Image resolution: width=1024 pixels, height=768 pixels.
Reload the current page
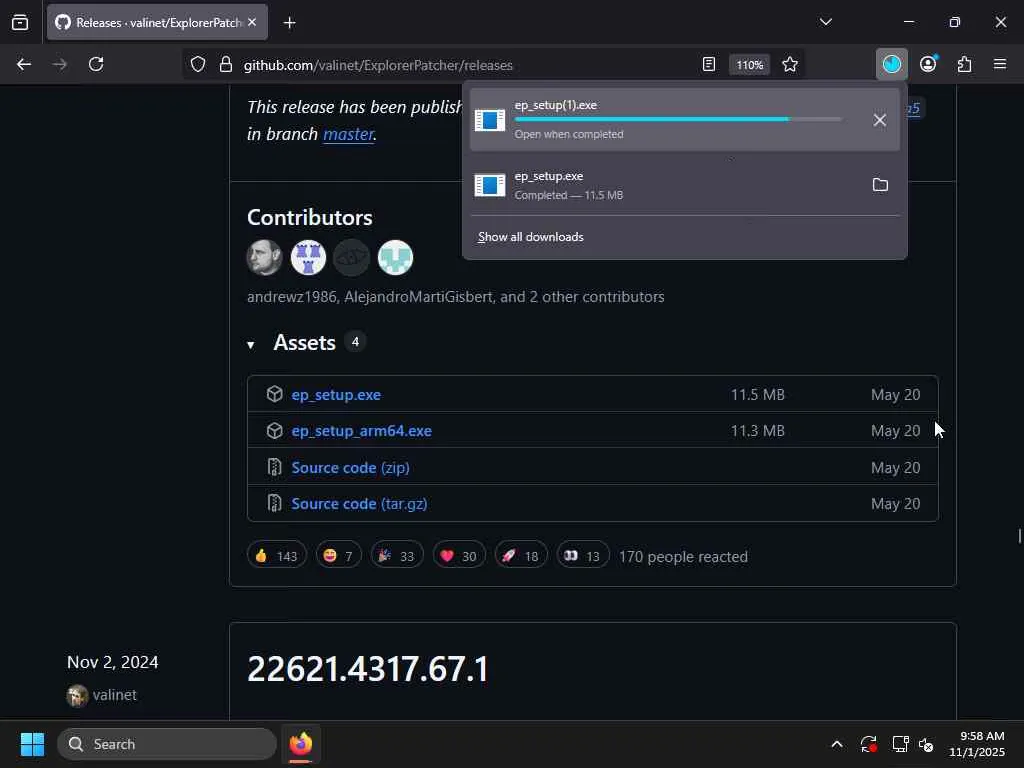[x=96, y=64]
